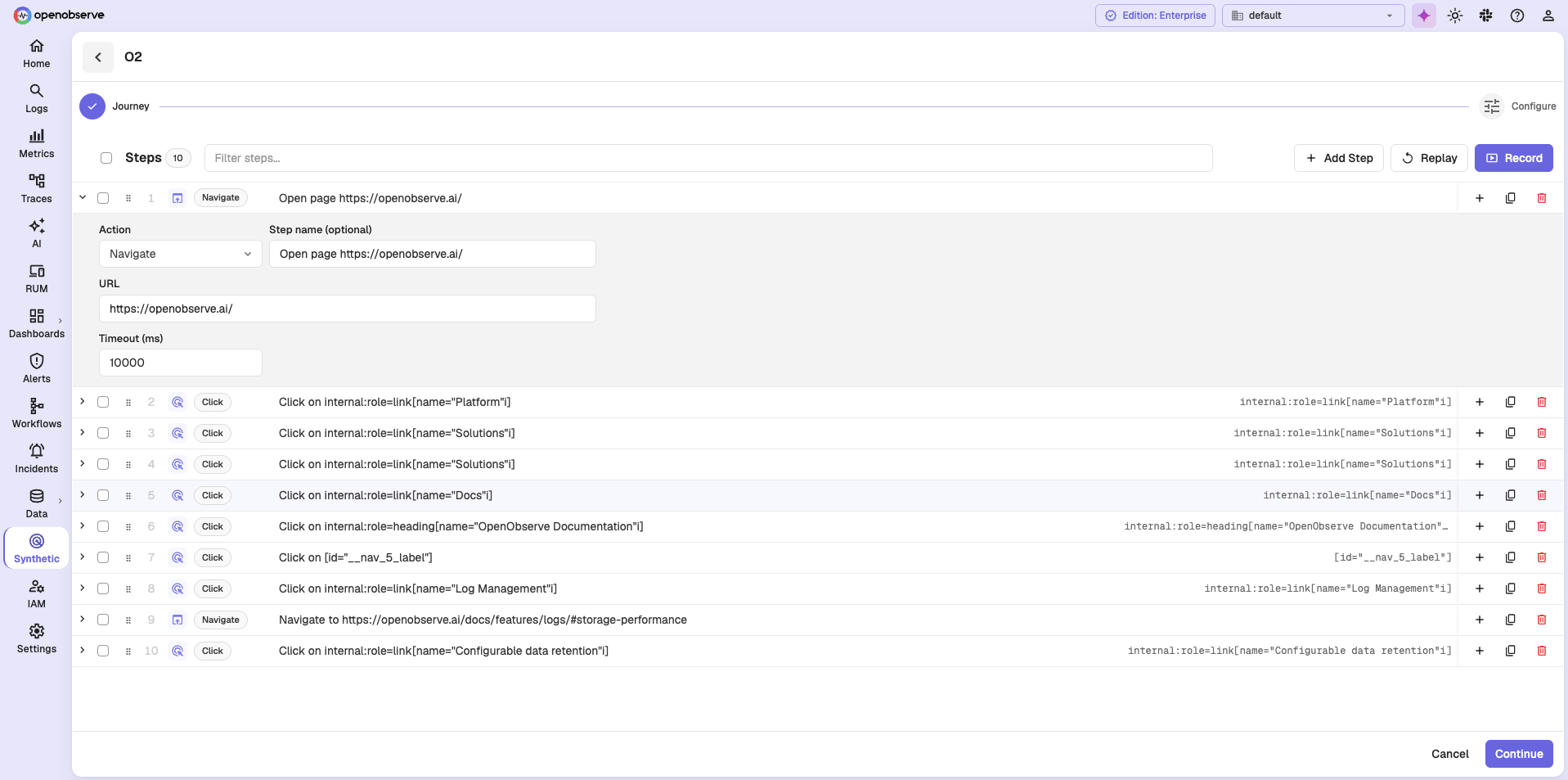The image size is (1568, 780).
Task: Open Traces in the sidebar
Action: [37, 188]
